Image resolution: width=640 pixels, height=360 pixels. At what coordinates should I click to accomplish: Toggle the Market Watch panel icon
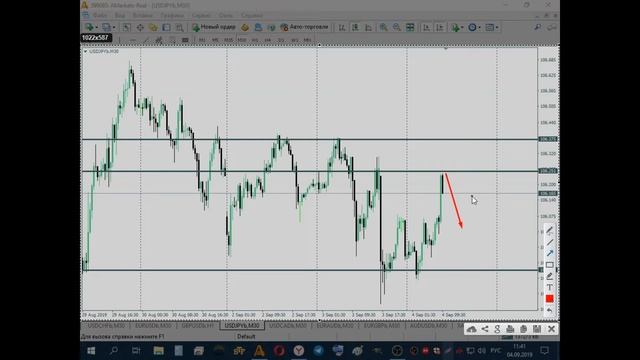[127, 27]
